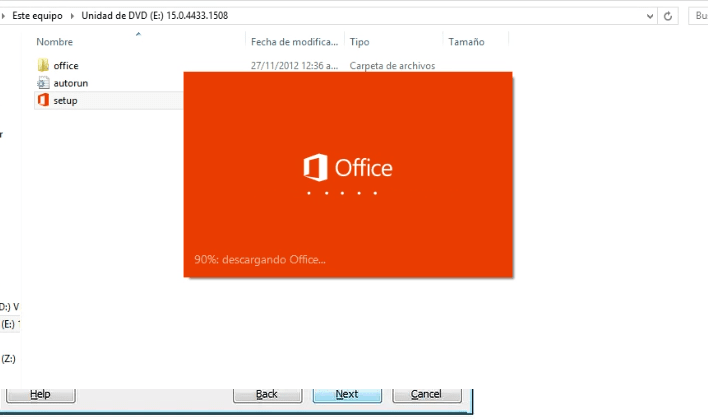Click Este equipo in the address path
Image resolution: width=708 pixels, height=419 pixels.
(x=37, y=16)
